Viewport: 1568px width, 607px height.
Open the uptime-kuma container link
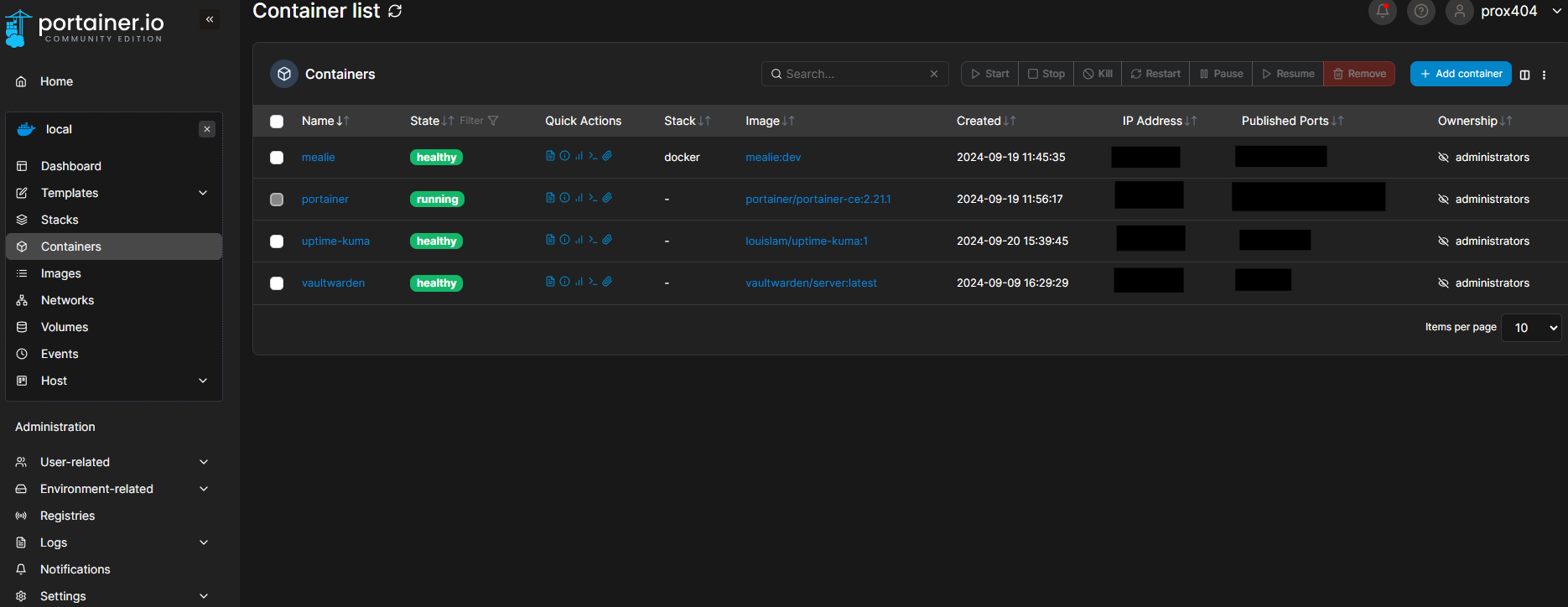coord(335,241)
